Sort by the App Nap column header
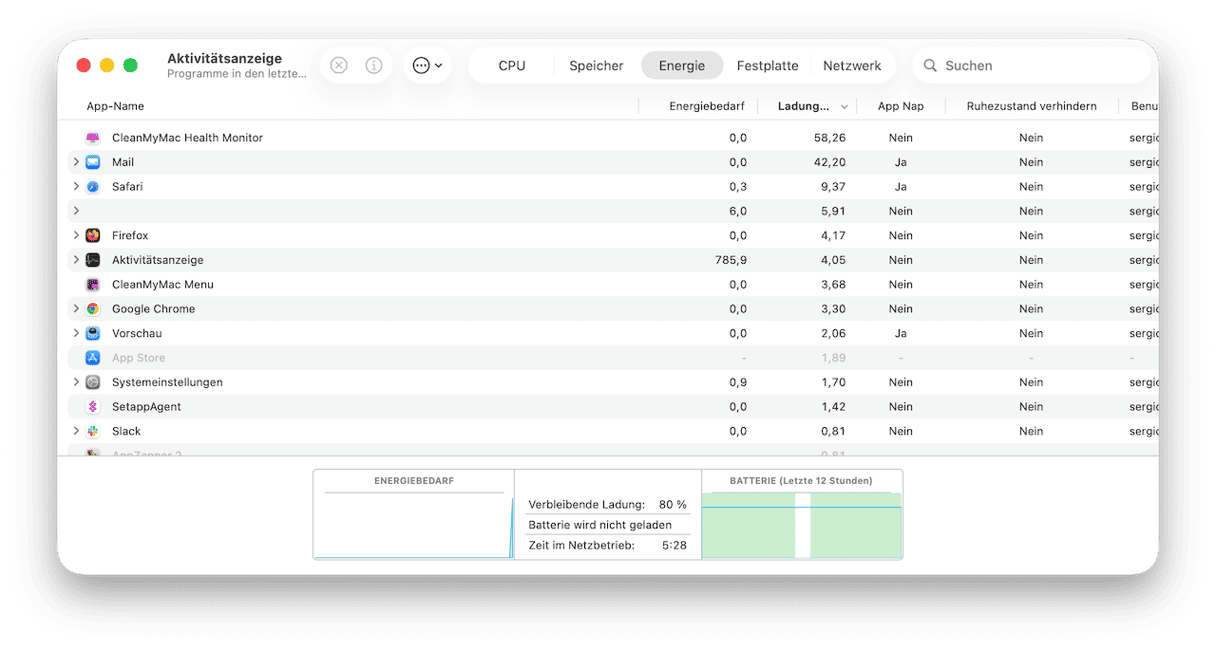Viewport: 1216px width, 650px height. (x=900, y=106)
